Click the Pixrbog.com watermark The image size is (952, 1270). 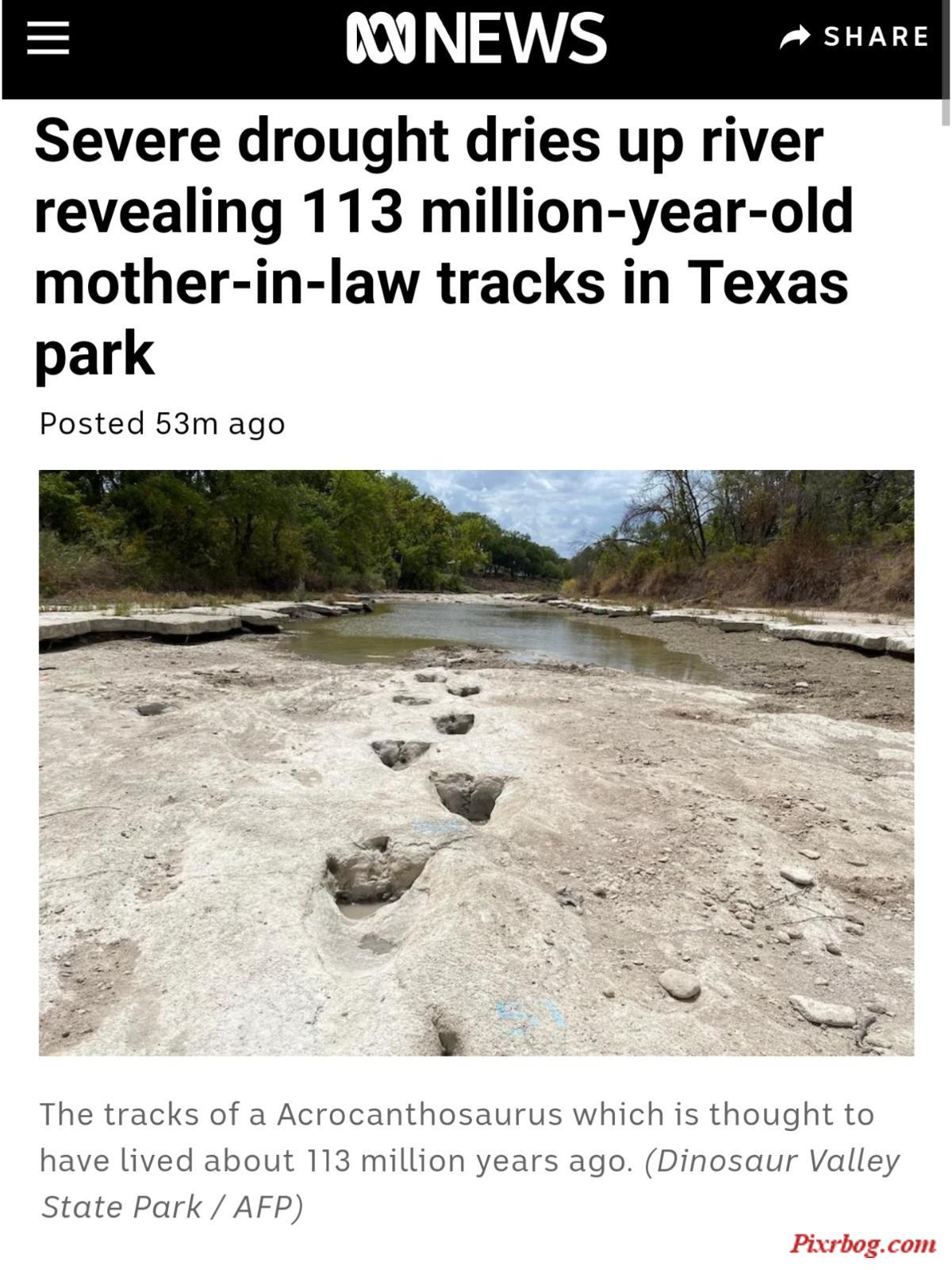click(x=862, y=1243)
